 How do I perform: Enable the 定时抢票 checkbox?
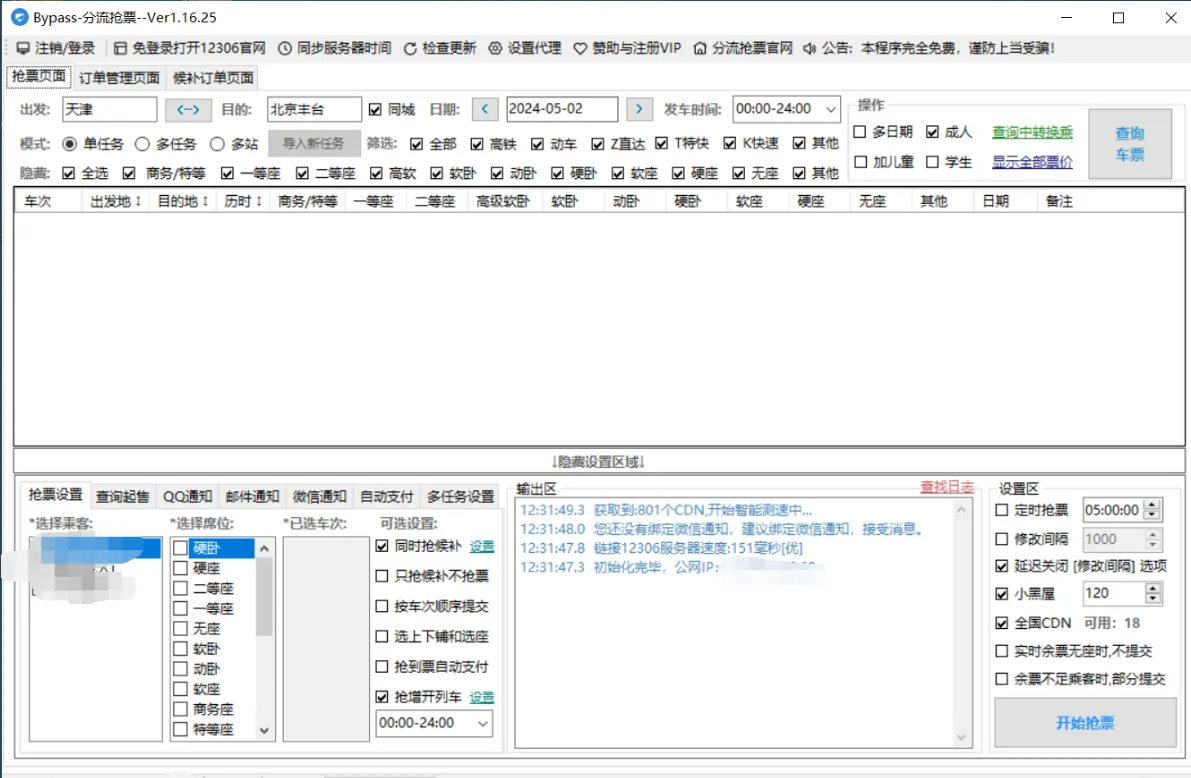[x=1000, y=509]
